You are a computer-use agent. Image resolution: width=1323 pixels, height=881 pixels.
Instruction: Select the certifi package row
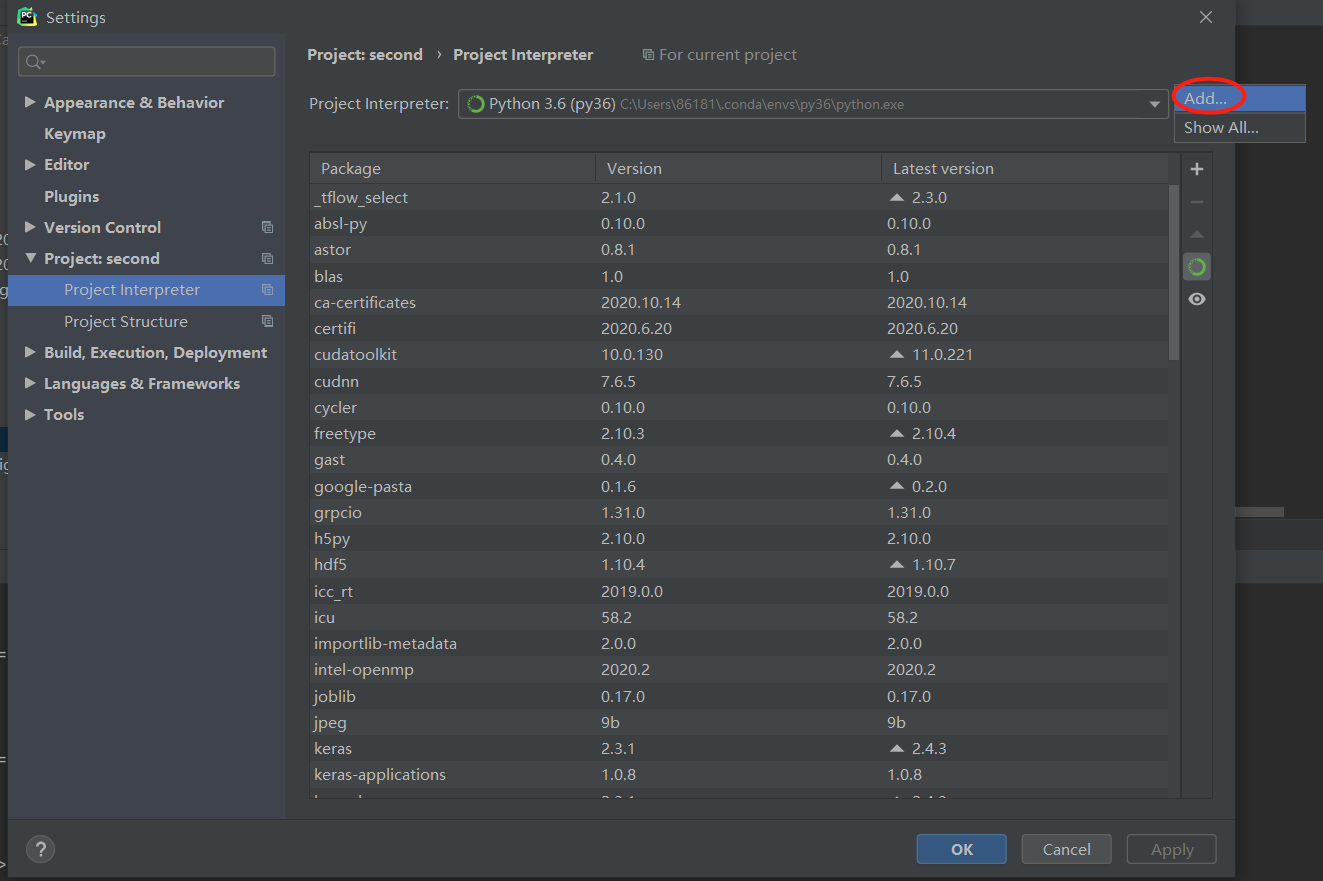(740, 329)
